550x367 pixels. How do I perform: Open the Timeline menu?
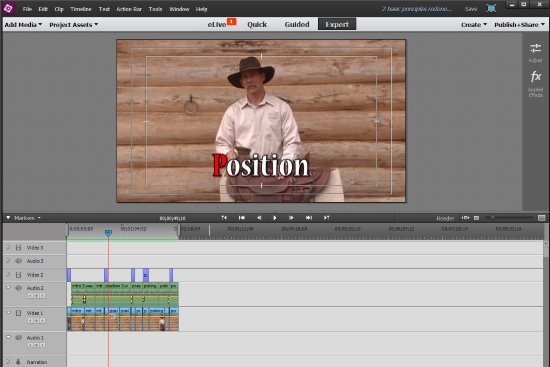click(81, 9)
